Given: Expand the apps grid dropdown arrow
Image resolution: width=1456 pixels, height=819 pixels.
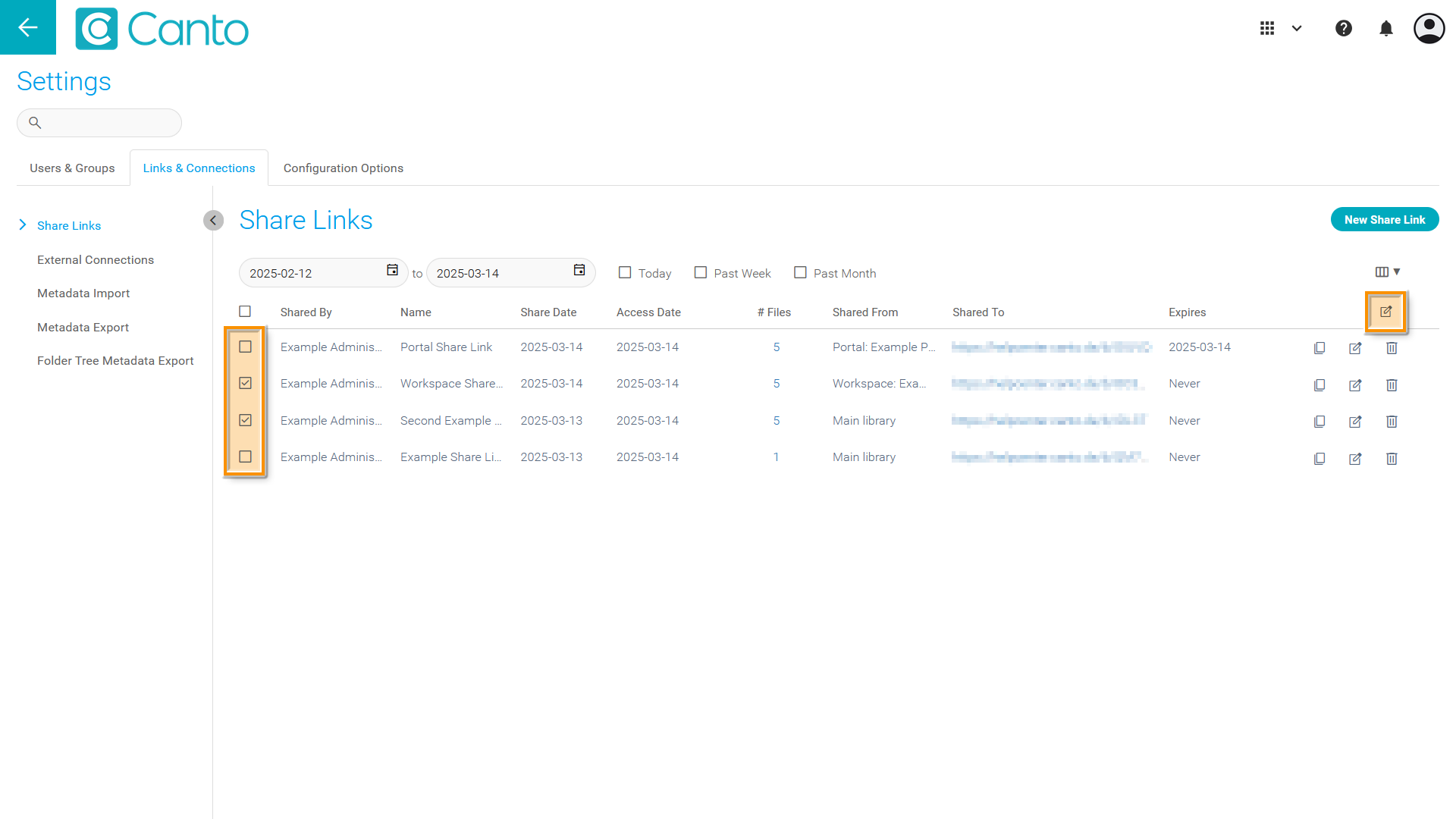Looking at the screenshot, I should pos(1297,28).
